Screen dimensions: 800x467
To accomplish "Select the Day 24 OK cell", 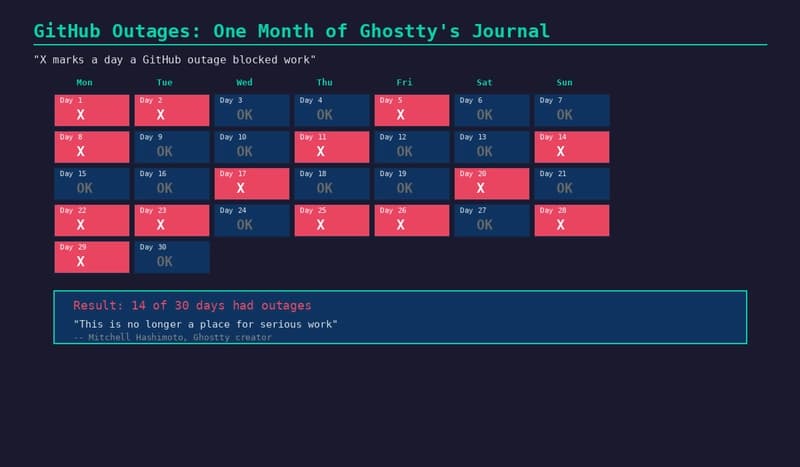I will coord(252,220).
